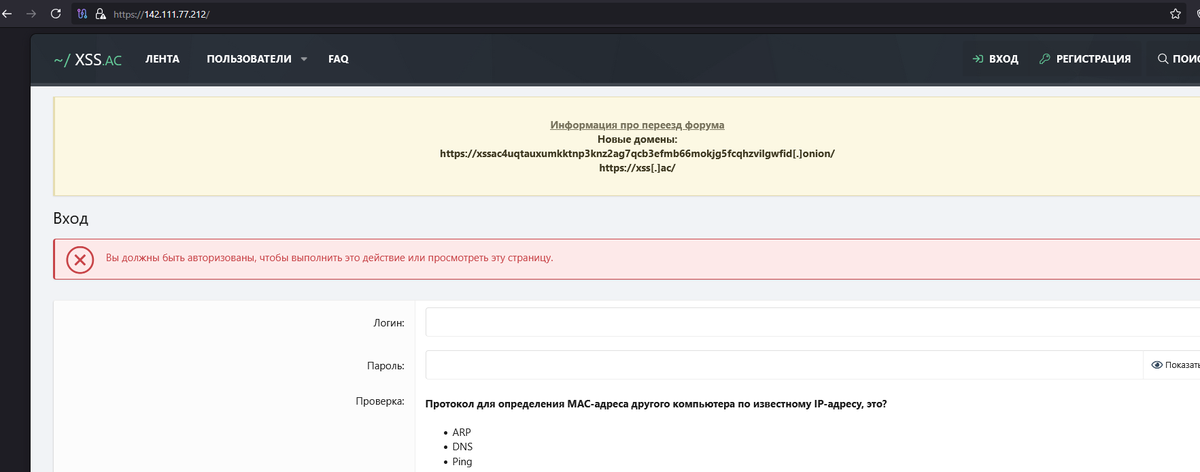The width and height of the screenshot is (1200, 472).
Task: Open the FAQ menu item
Action: point(338,59)
